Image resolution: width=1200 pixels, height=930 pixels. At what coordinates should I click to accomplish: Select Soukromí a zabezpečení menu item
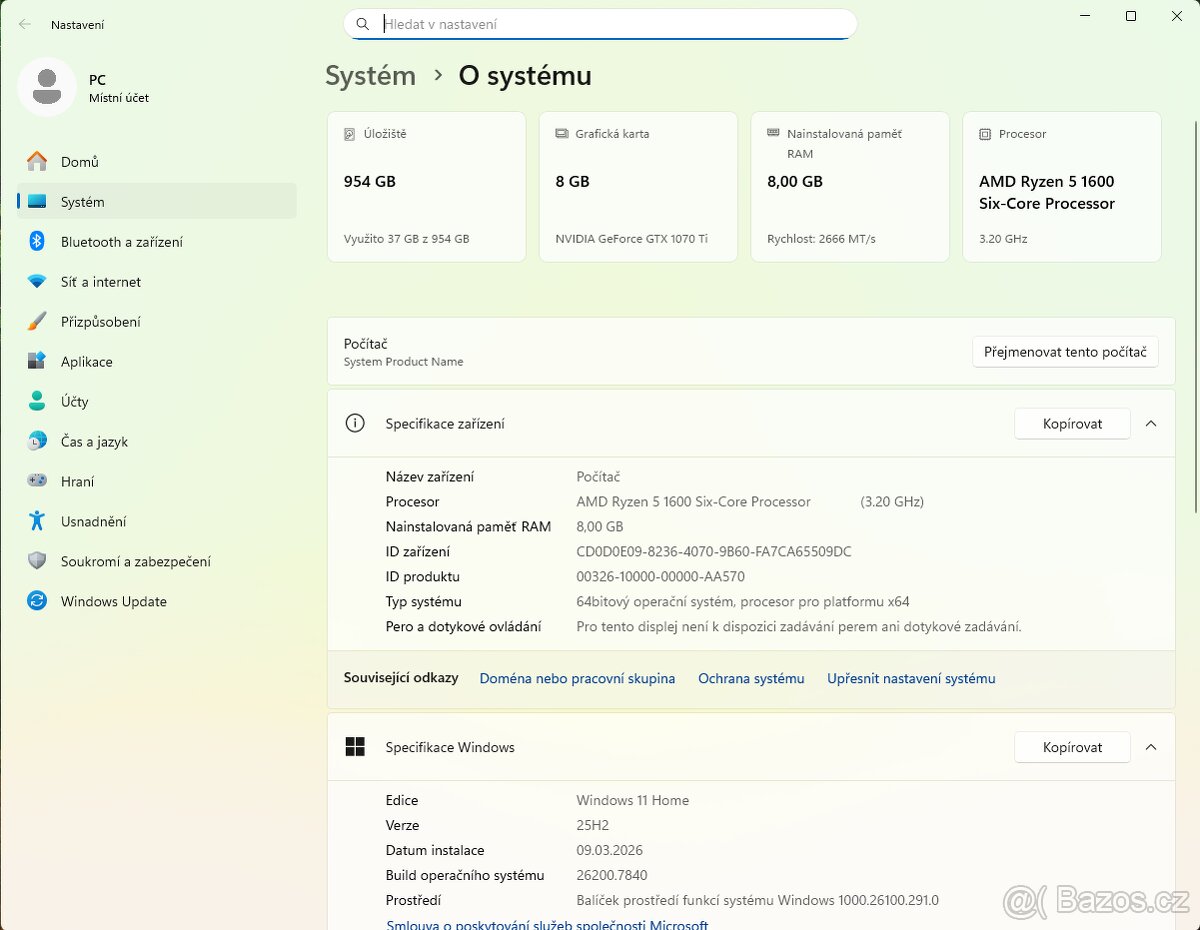(x=135, y=562)
